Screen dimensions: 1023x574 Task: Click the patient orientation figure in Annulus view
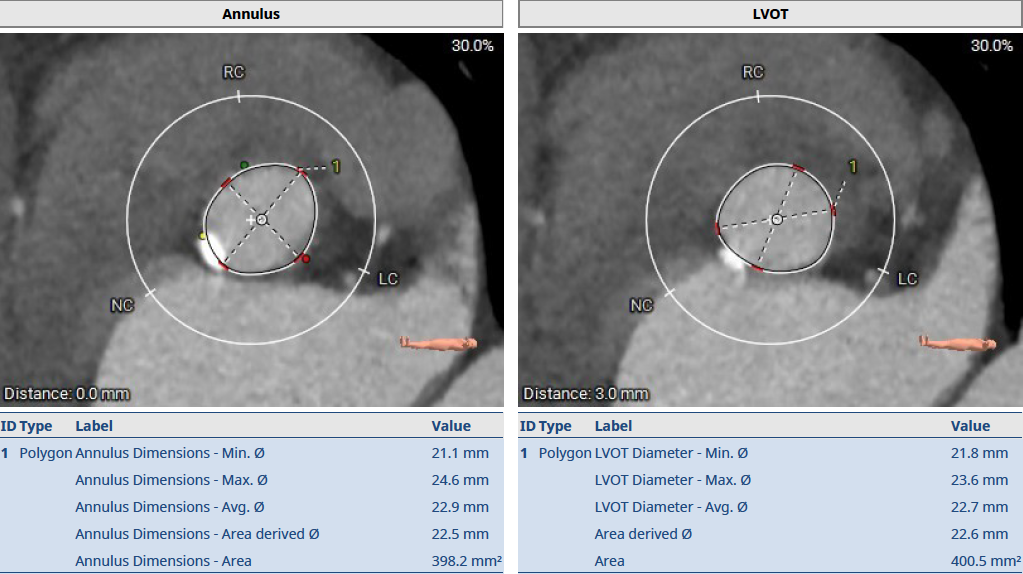tap(438, 343)
